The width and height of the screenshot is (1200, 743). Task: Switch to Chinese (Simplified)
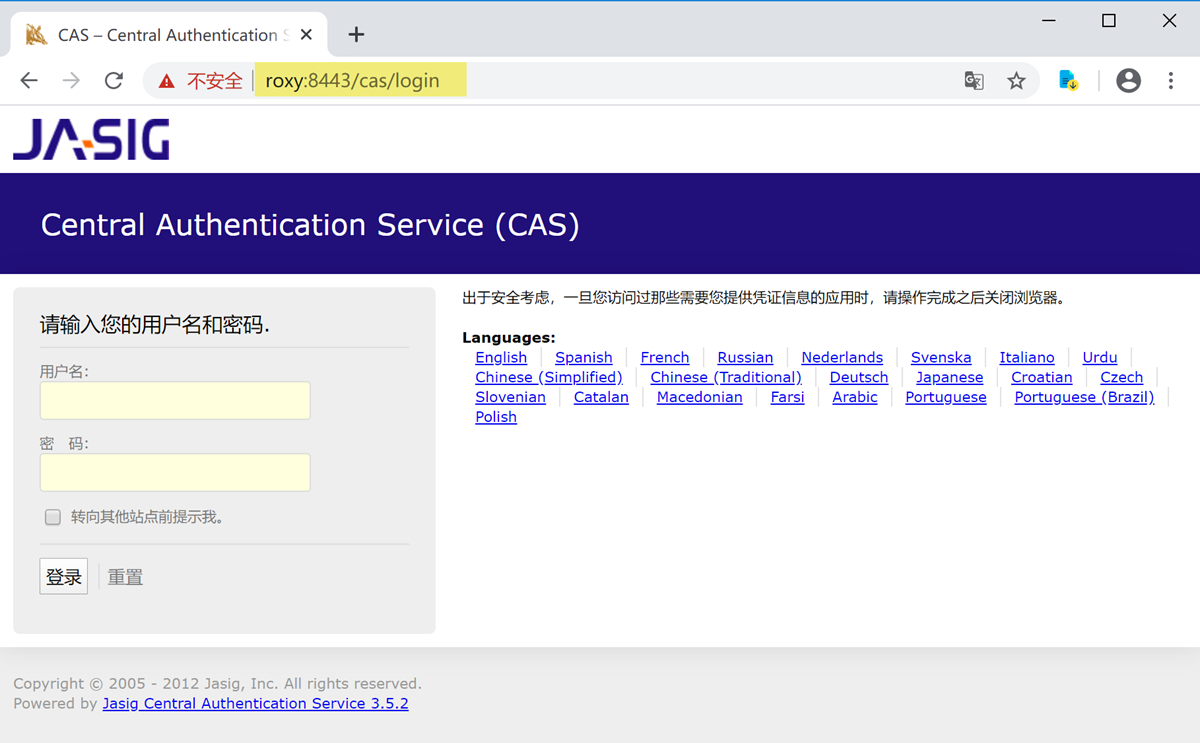(549, 377)
